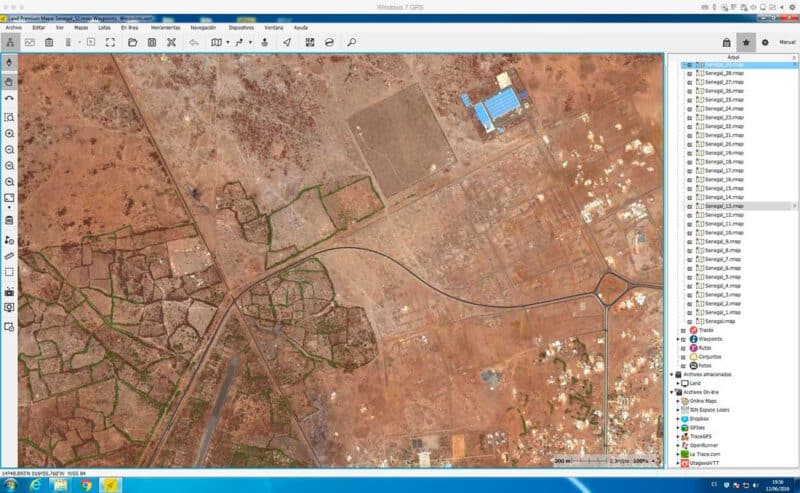The height and width of the screenshot is (493, 800).
Task: Open Chrome from the taskbar
Action: click(86, 485)
